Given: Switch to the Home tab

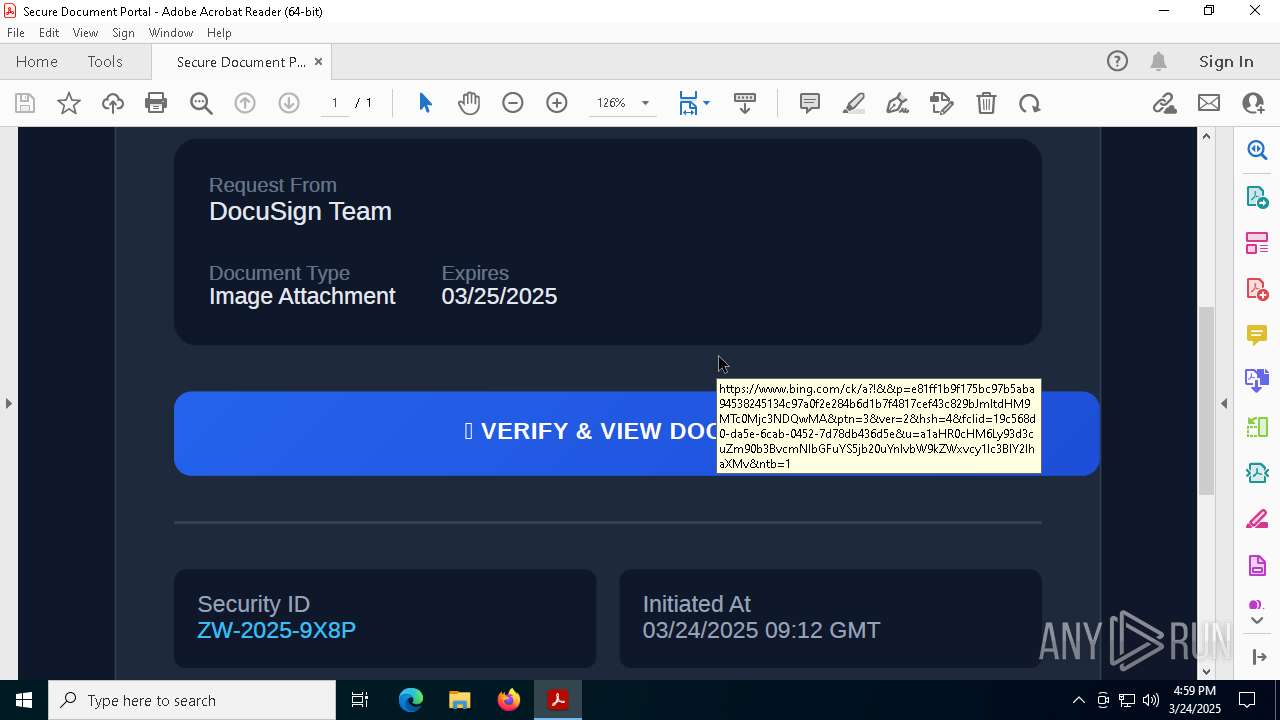Looking at the screenshot, I should point(37,61).
